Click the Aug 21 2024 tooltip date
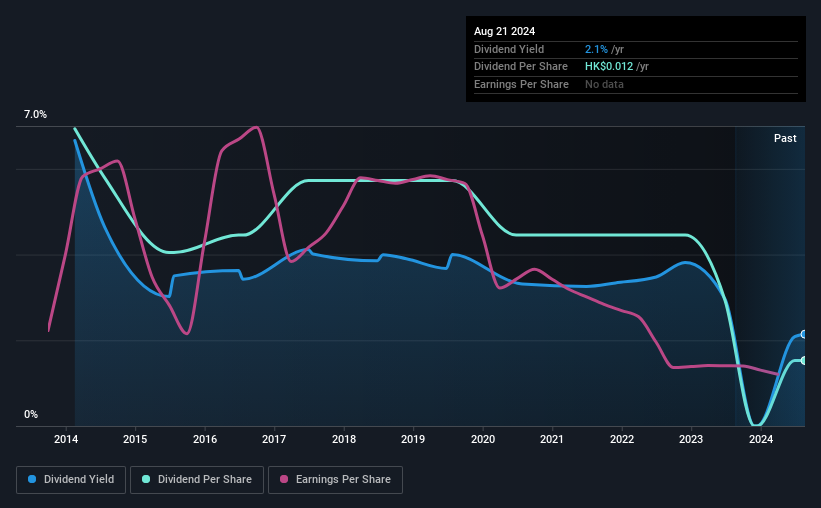821x508 pixels. point(504,31)
